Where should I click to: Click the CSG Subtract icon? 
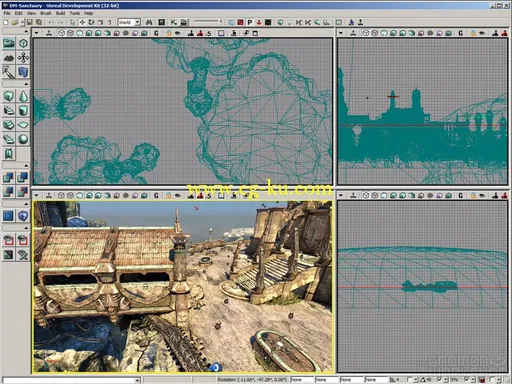point(23,177)
